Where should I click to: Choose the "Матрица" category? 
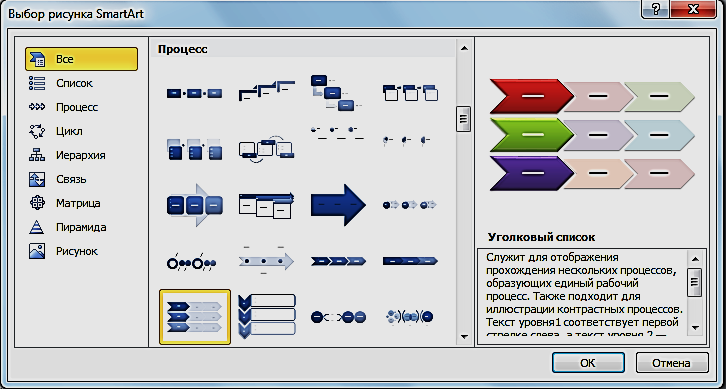pos(78,203)
